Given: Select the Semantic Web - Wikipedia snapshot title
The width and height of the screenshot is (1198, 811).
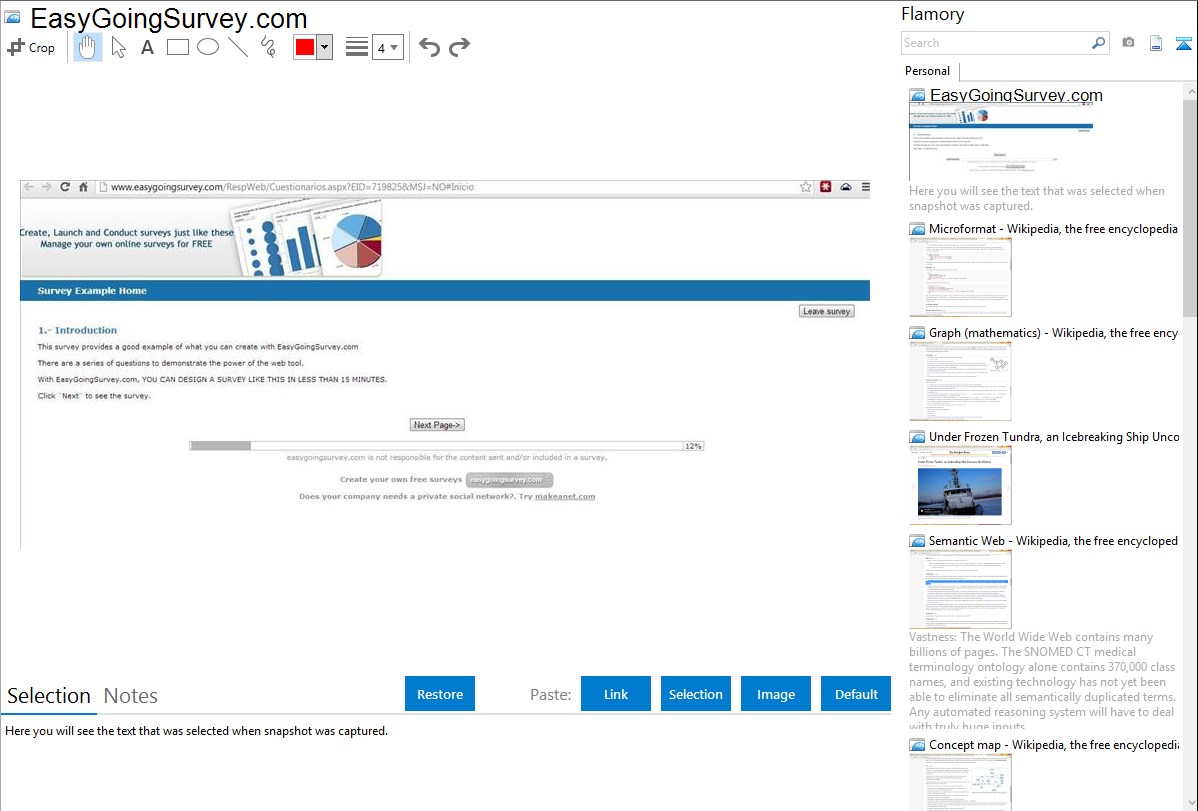Looking at the screenshot, I should click(x=1053, y=540).
